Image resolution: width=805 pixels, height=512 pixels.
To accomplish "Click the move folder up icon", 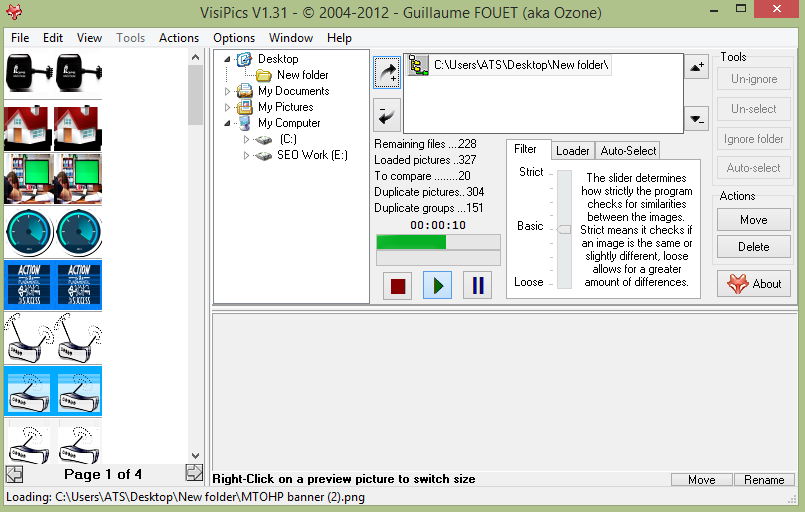I will pos(697,67).
